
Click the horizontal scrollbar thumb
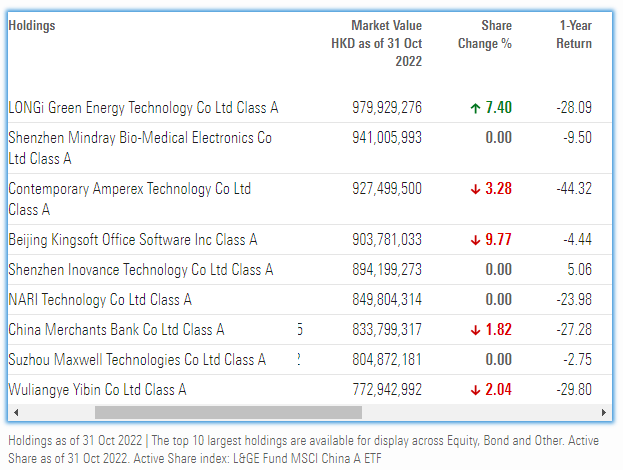click(x=228, y=412)
